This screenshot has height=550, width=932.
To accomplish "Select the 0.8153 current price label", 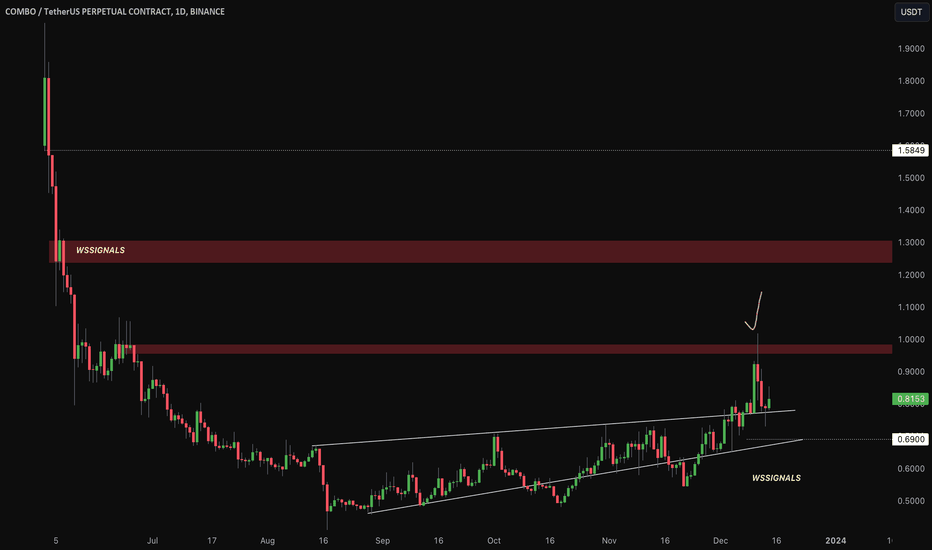I will coord(910,399).
